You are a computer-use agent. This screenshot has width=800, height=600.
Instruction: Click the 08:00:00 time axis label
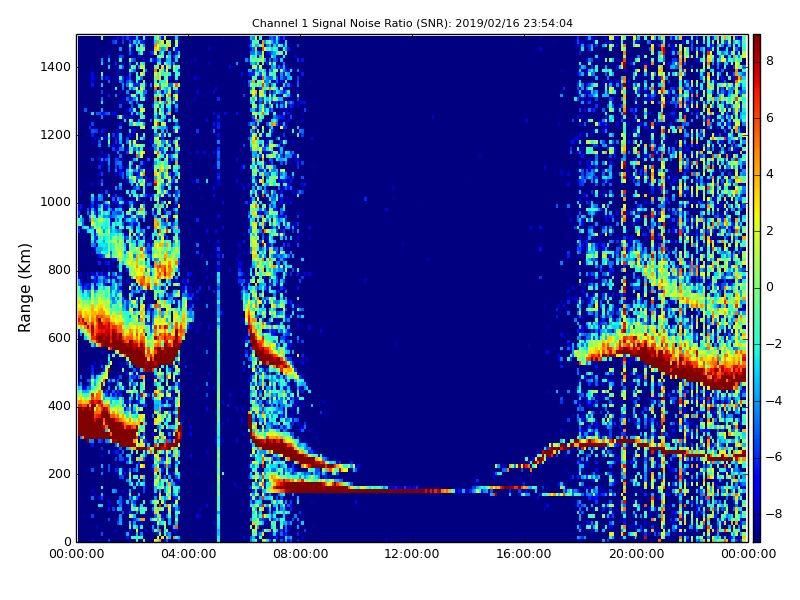click(301, 554)
